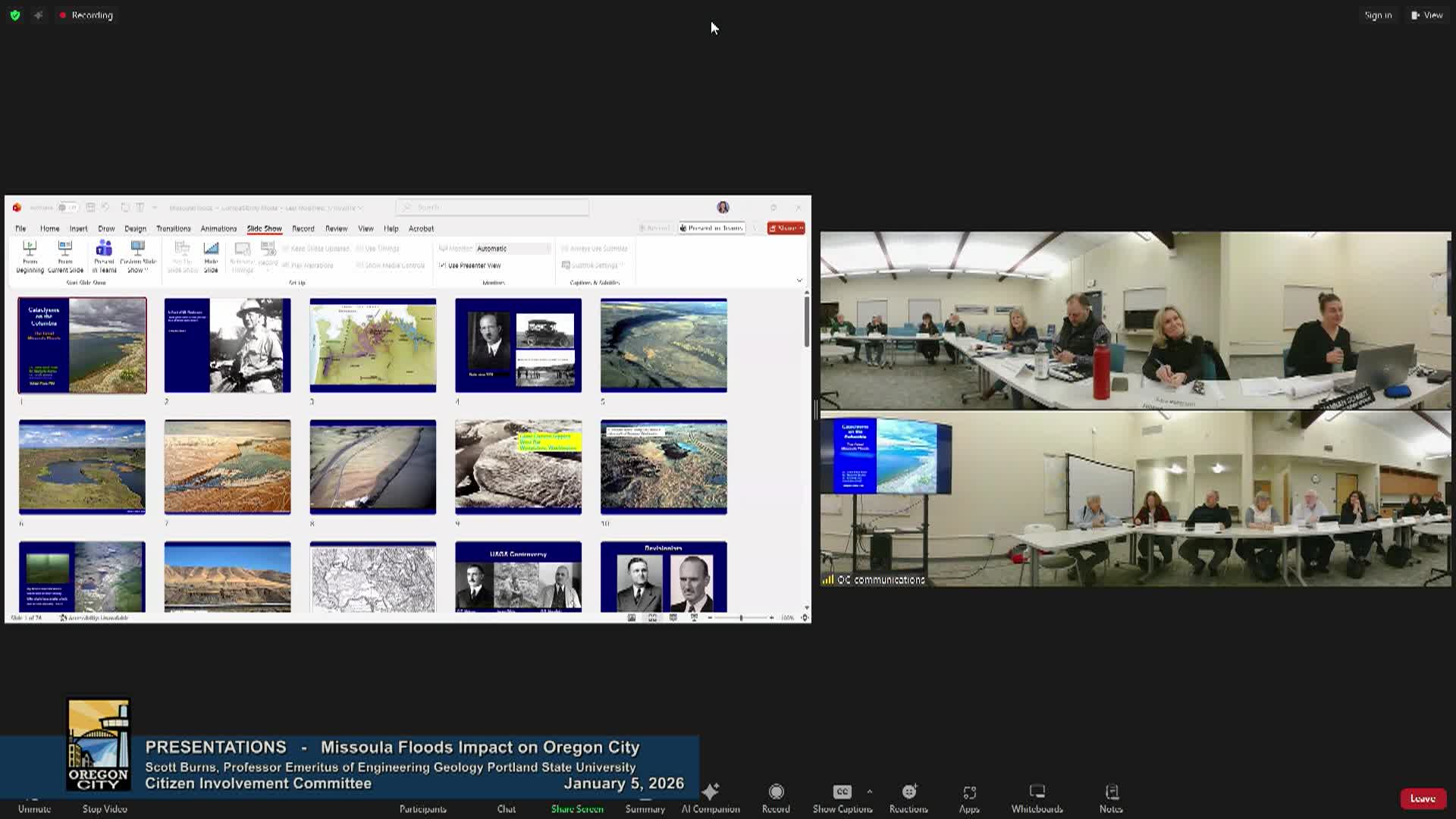Image resolution: width=1456 pixels, height=819 pixels.
Task: Open the Reactions menu icon
Action: [908, 792]
